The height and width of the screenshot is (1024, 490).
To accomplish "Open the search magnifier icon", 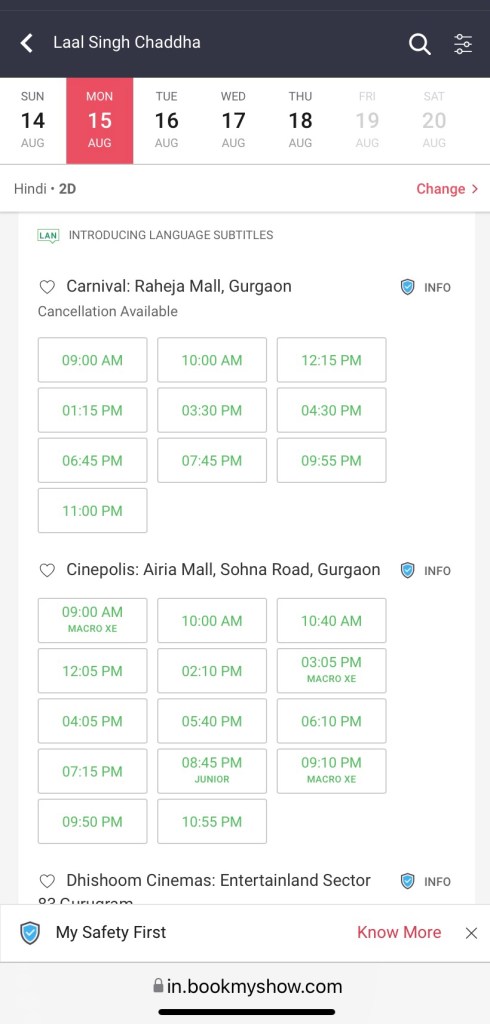I will point(419,44).
